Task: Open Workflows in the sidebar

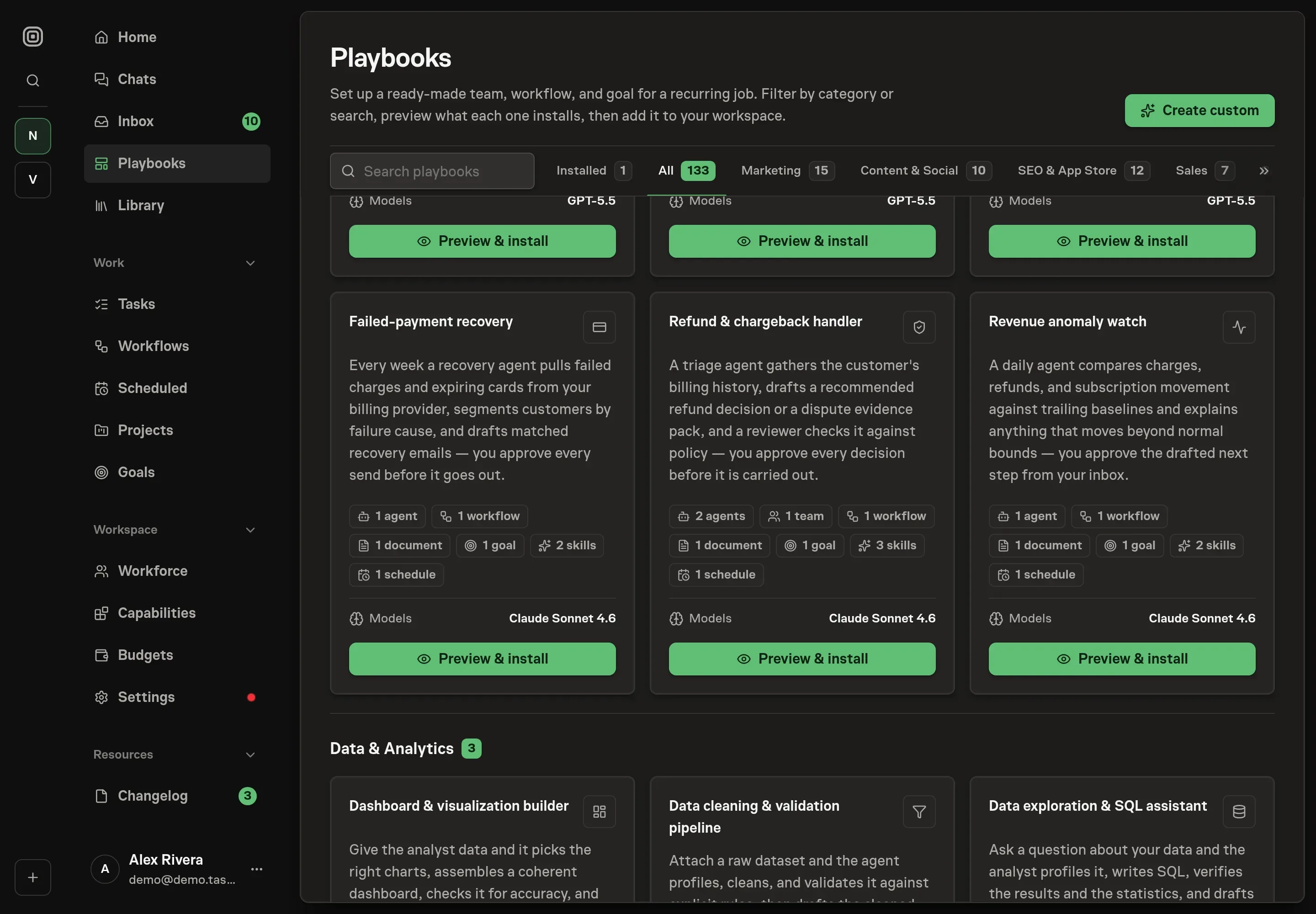Action: (x=177, y=346)
